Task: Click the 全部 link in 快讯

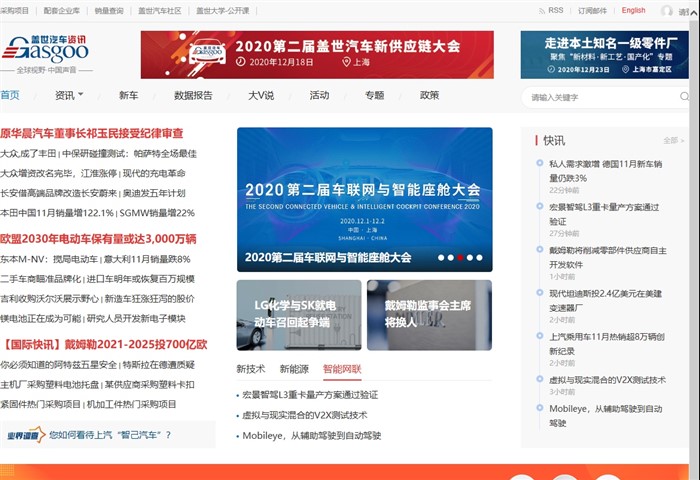Action: pos(673,141)
